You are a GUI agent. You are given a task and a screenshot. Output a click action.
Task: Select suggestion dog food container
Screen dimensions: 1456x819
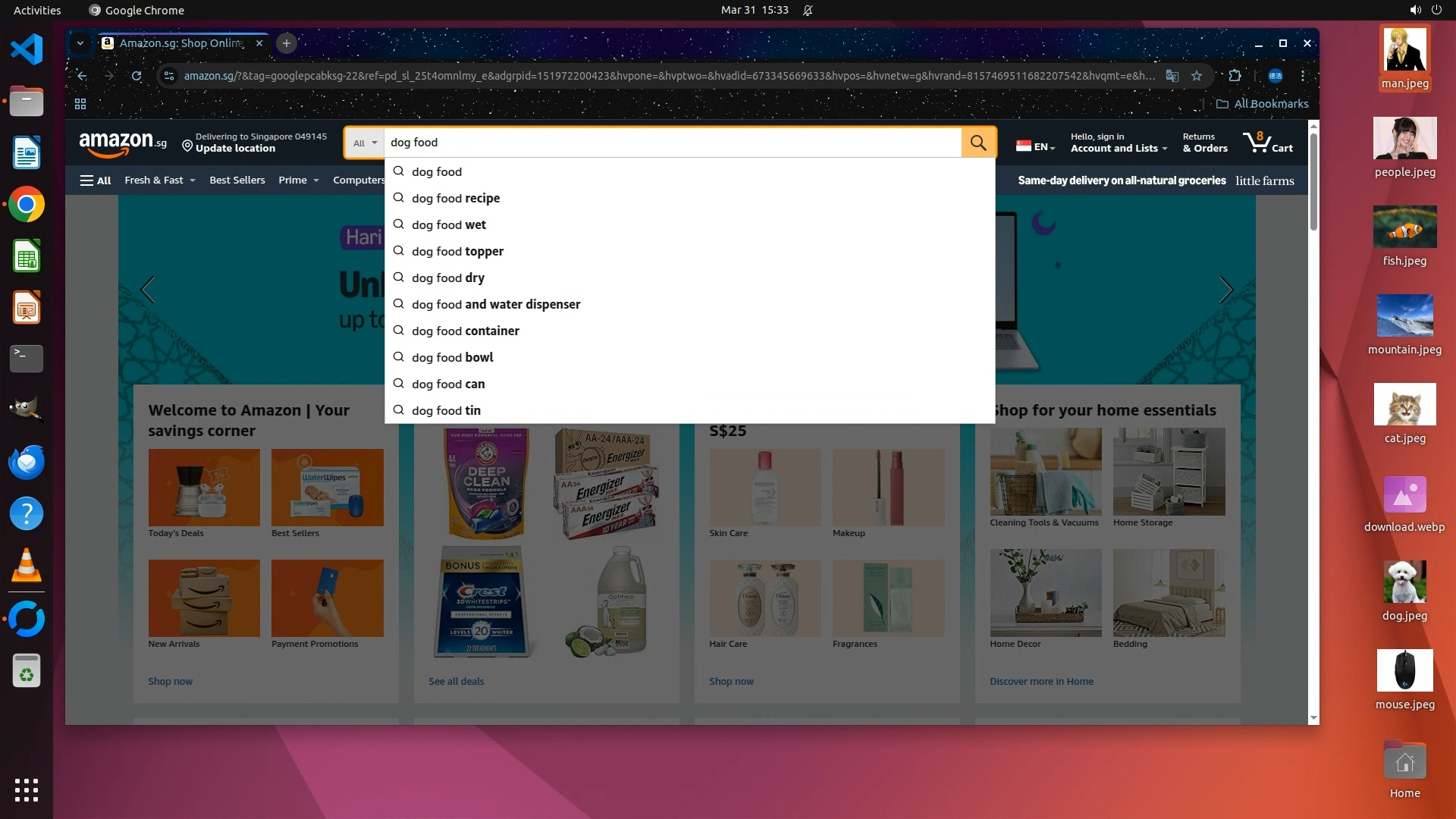point(465,331)
